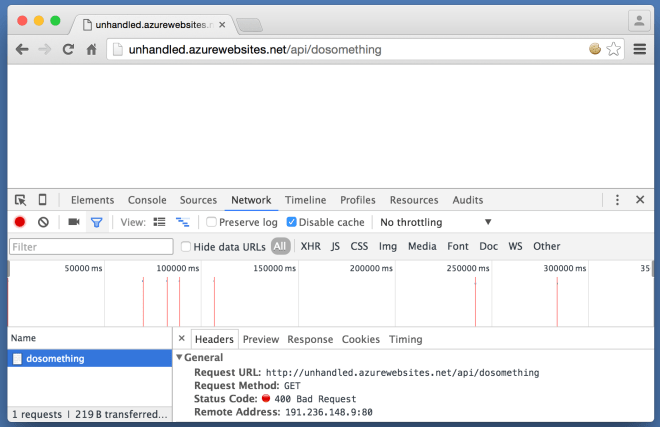
Task: Collapse the General headers section
Action: (x=179, y=357)
